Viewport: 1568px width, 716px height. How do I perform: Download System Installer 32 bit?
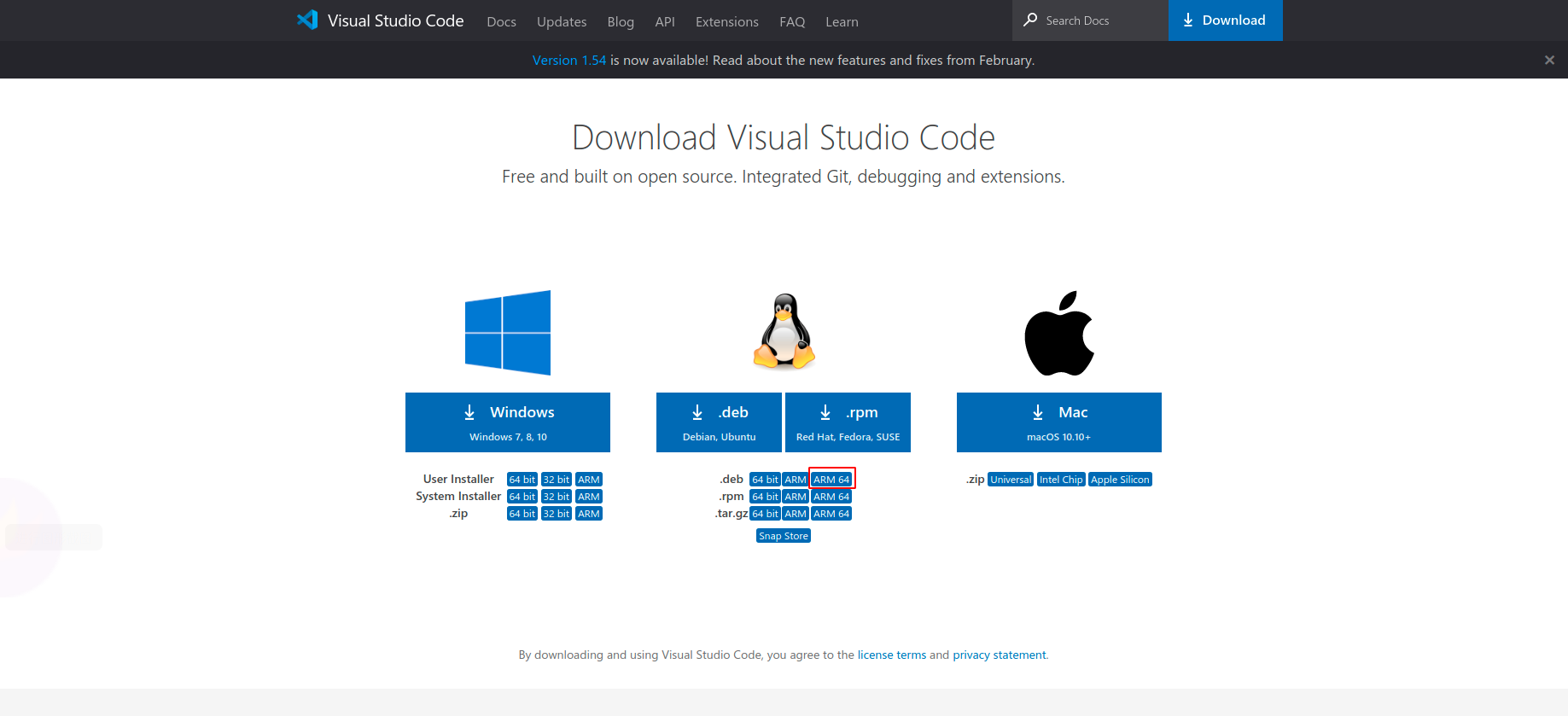(x=557, y=497)
